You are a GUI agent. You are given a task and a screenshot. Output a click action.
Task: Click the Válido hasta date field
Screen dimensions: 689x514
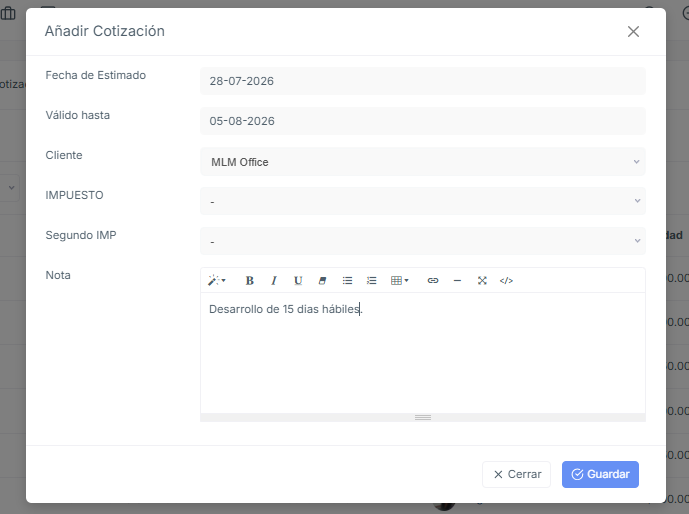pos(423,121)
